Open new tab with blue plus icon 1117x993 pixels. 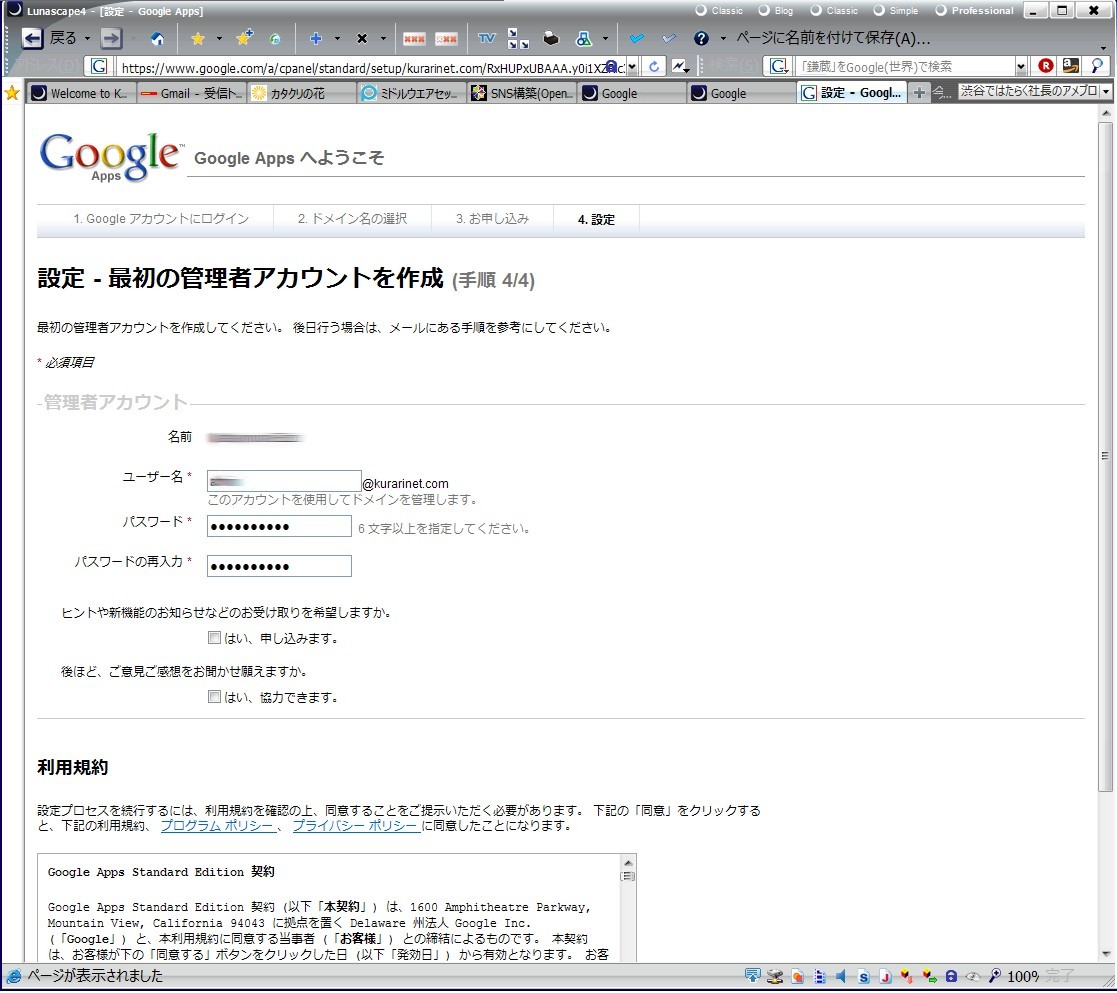(316, 38)
